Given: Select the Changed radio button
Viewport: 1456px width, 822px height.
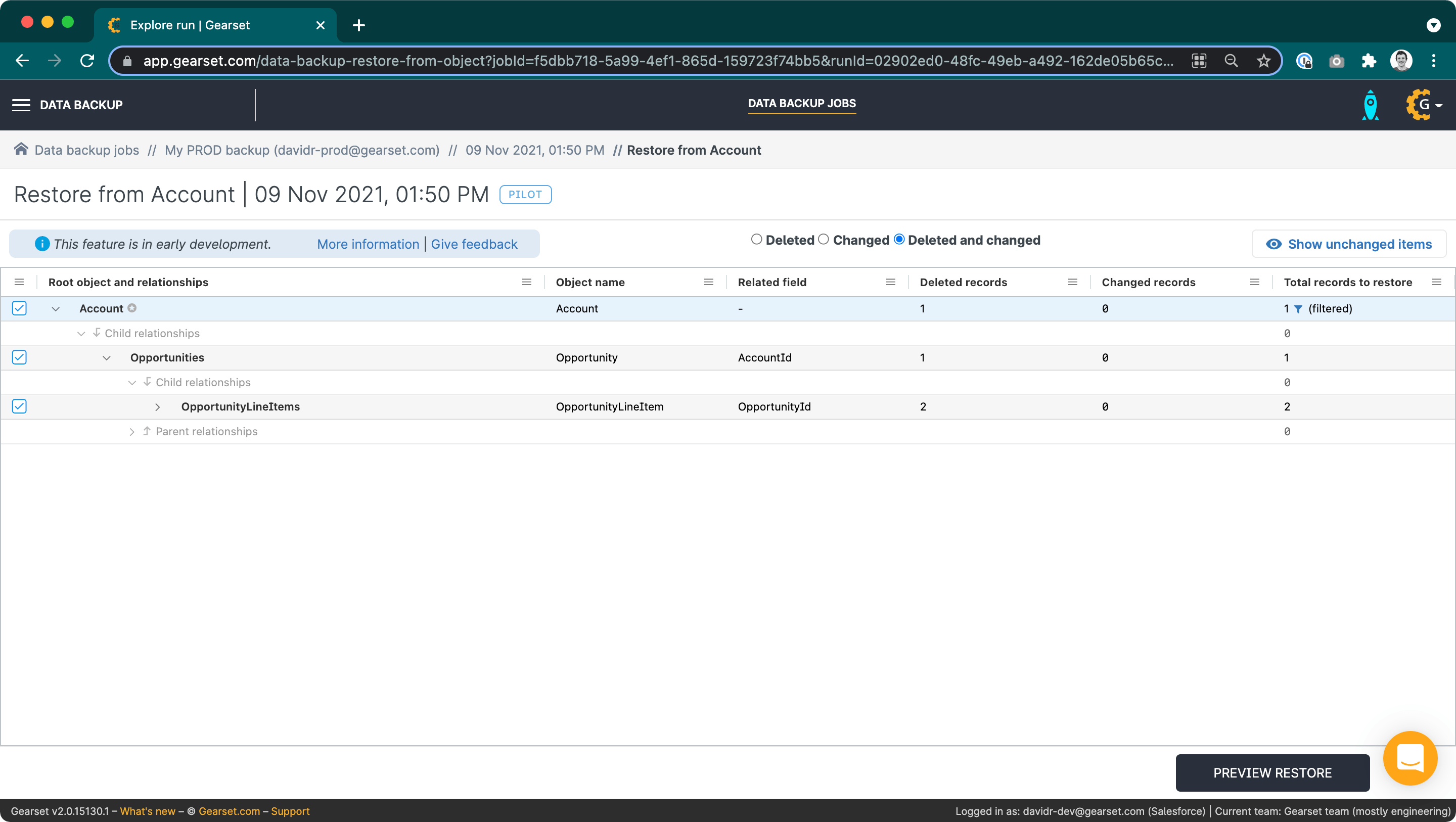Looking at the screenshot, I should (x=824, y=240).
